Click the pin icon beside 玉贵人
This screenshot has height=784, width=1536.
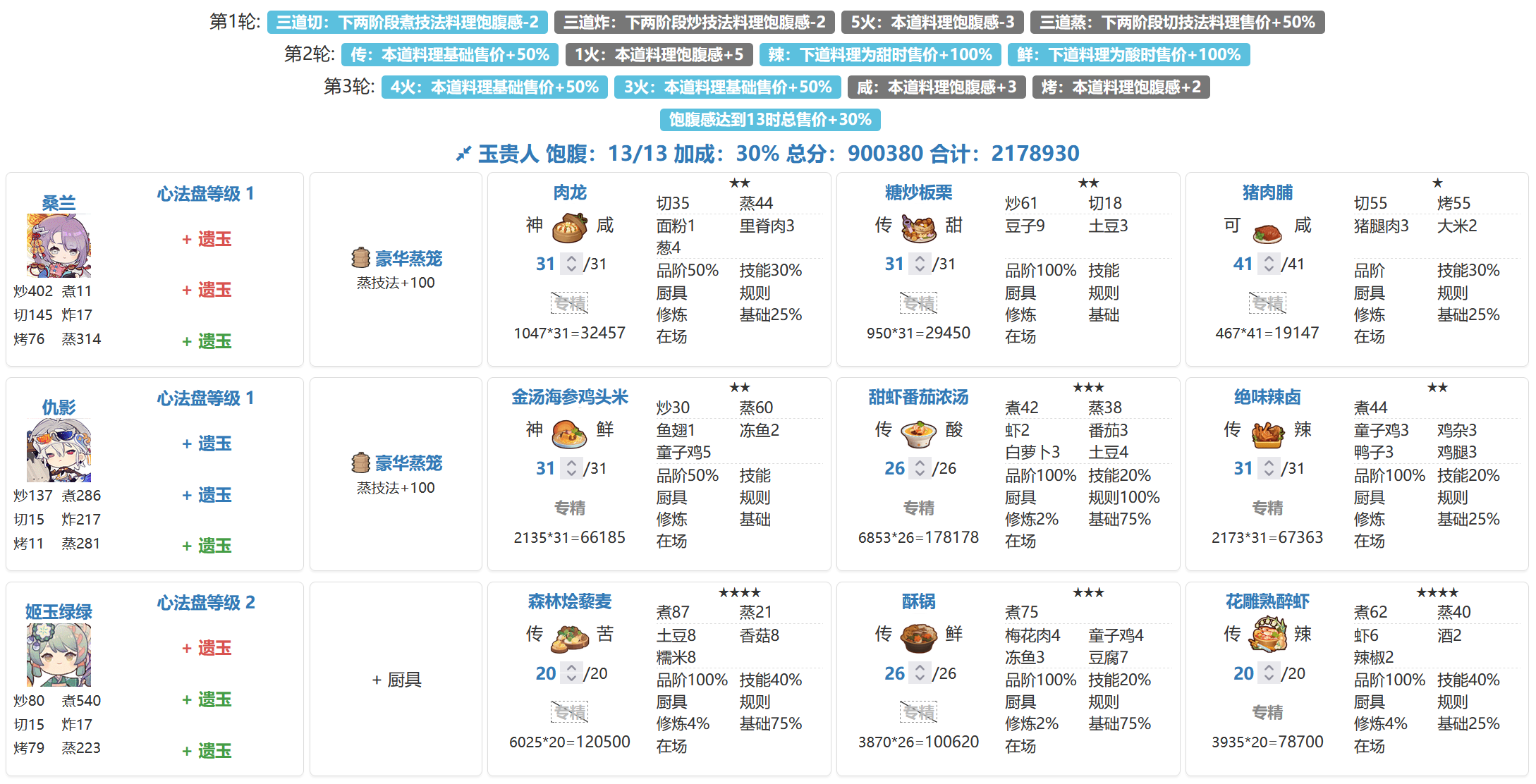(x=463, y=154)
